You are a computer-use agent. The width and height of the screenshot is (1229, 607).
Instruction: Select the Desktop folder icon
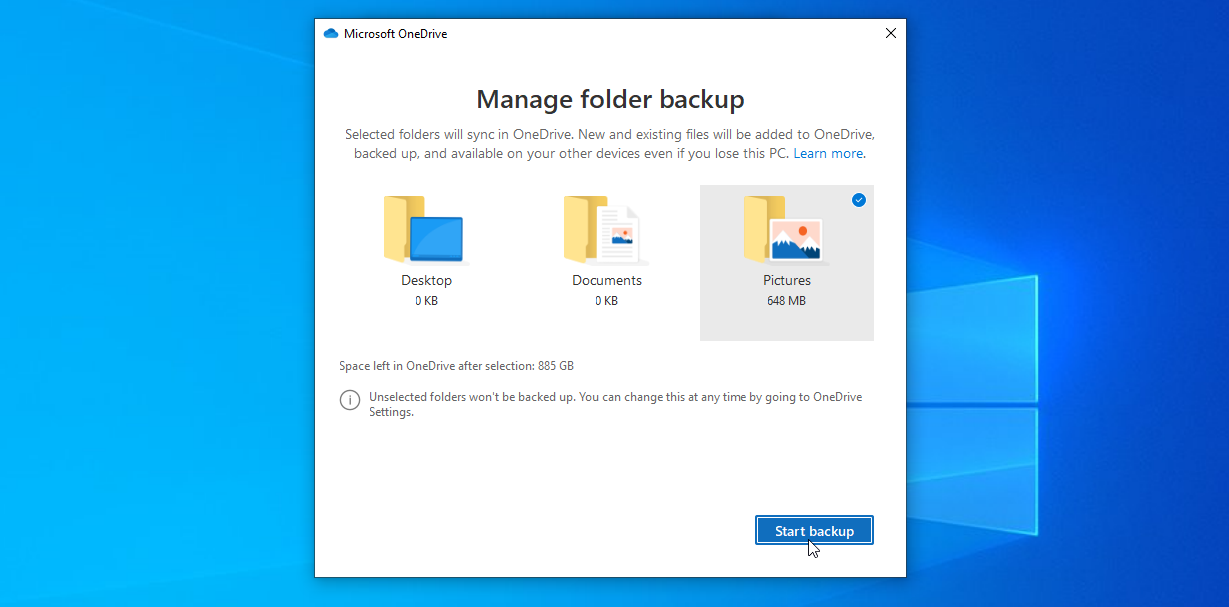tap(424, 230)
